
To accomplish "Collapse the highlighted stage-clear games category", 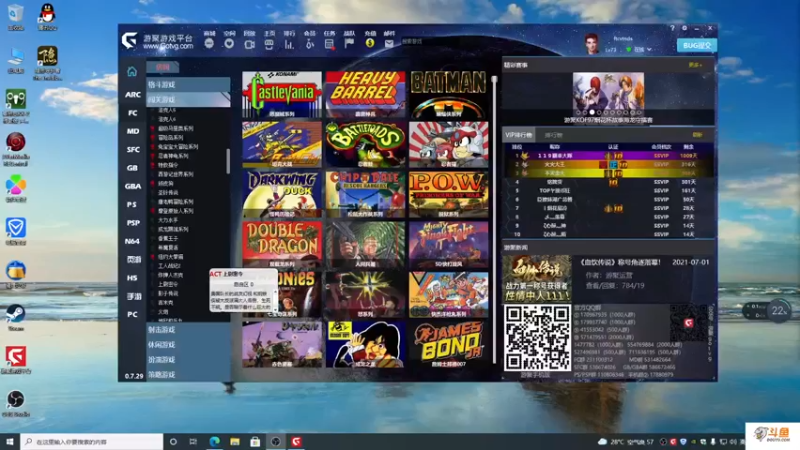I will 188,99.
